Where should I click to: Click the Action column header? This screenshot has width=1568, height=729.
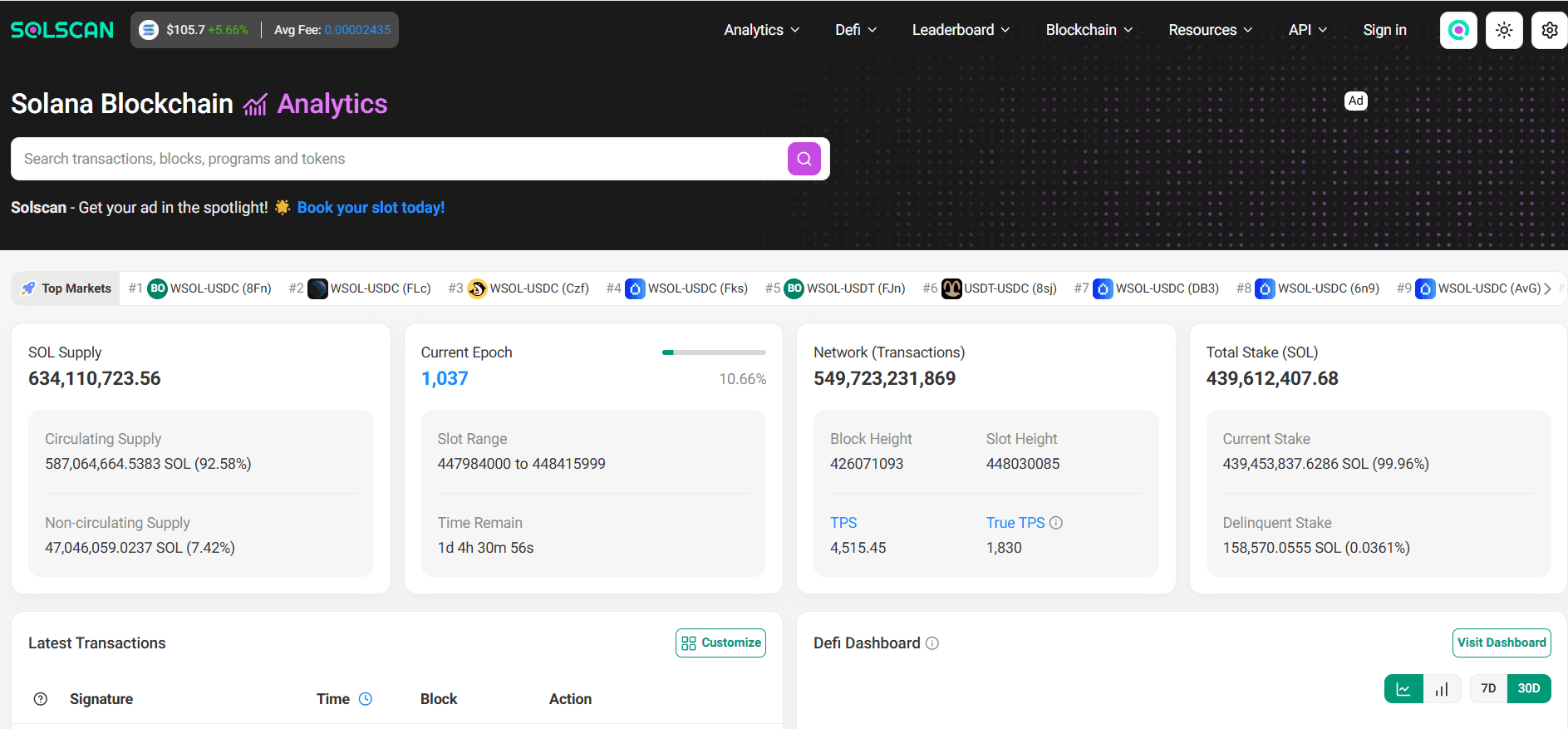[x=570, y=699]
